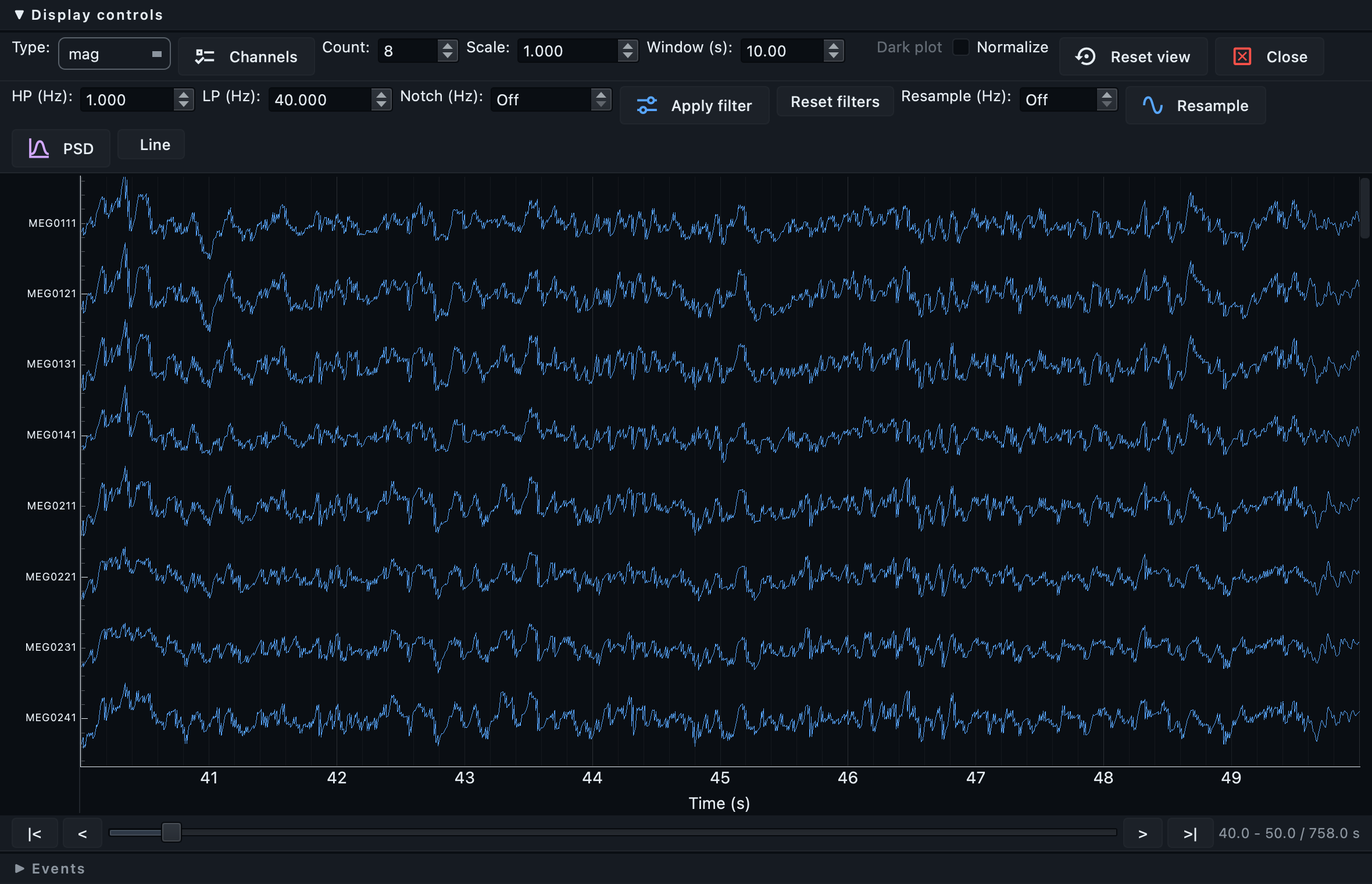This screenshot has height=884, width=1372.
Task: Click the Window seconds input field
Action: pos(783,51)
